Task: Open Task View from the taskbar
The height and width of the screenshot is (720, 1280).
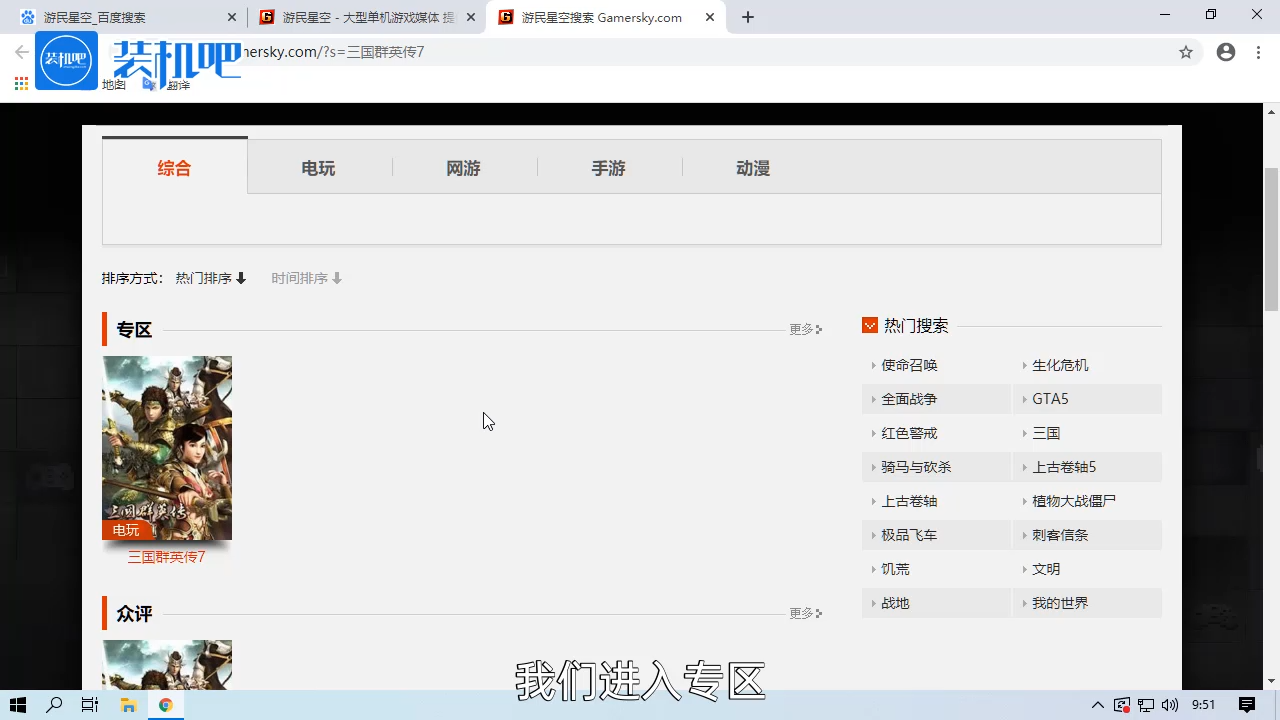Action: (89, 705)
